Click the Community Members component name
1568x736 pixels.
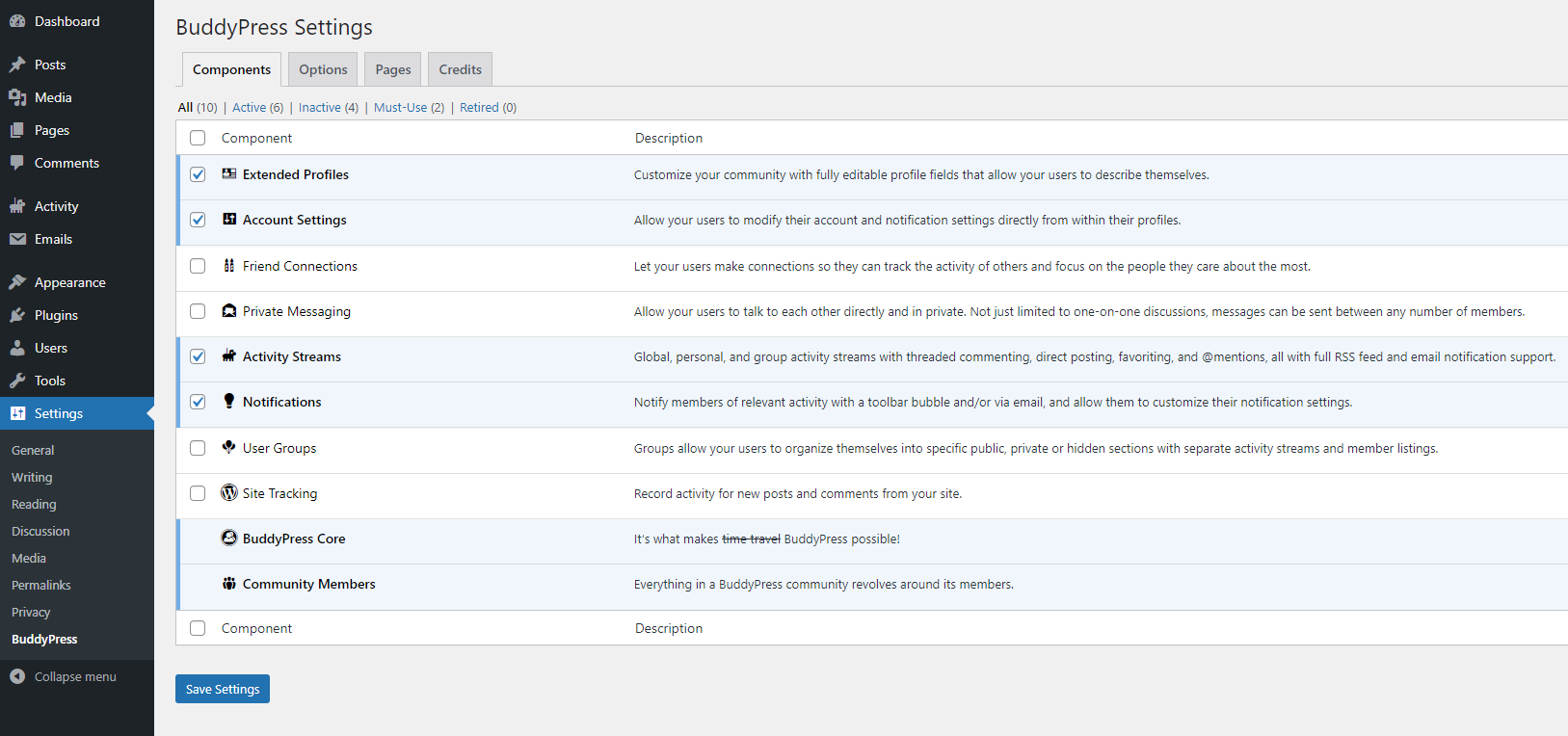(309, 584)
